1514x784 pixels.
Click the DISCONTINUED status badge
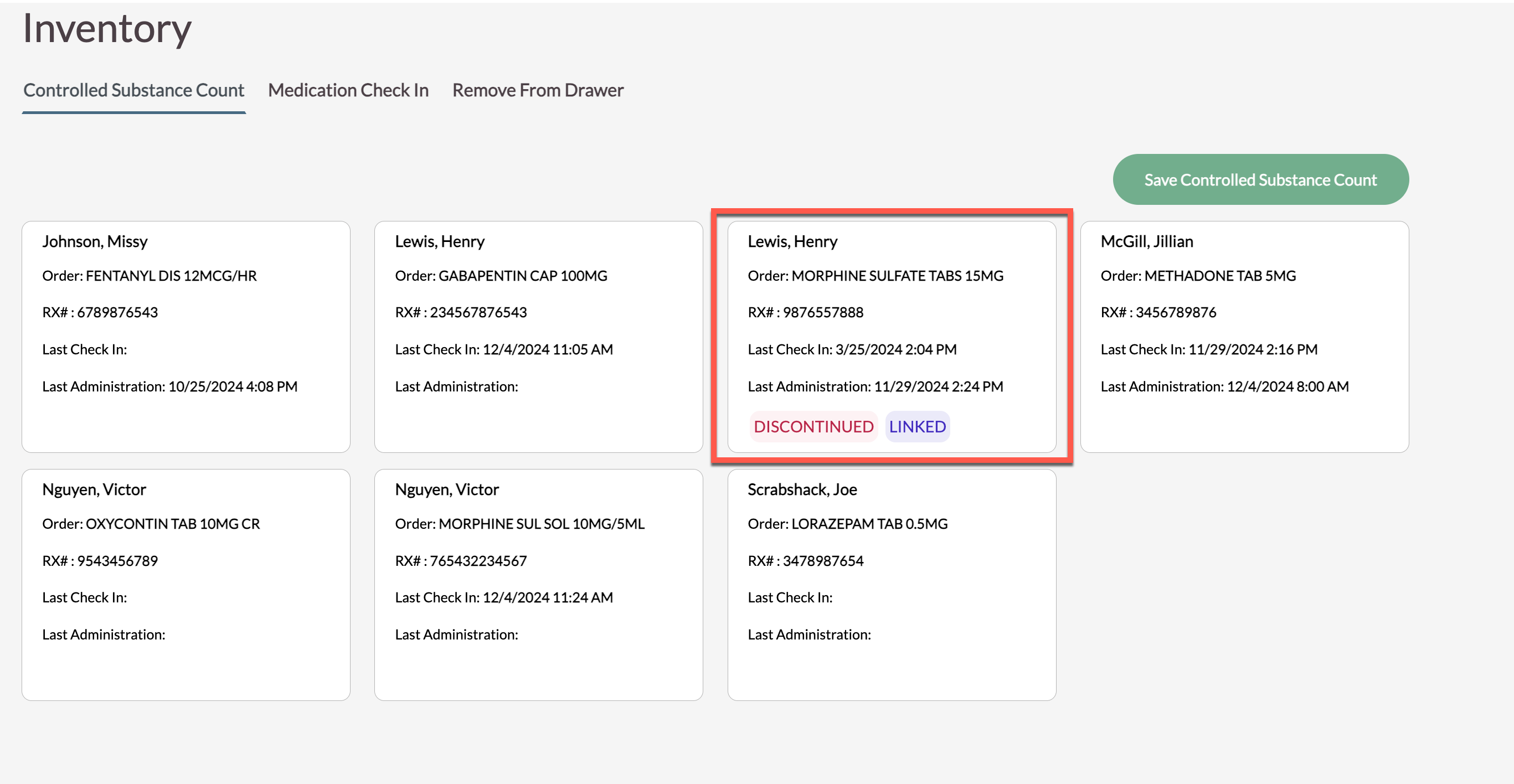pyautogui.click(x=813, y=426)
